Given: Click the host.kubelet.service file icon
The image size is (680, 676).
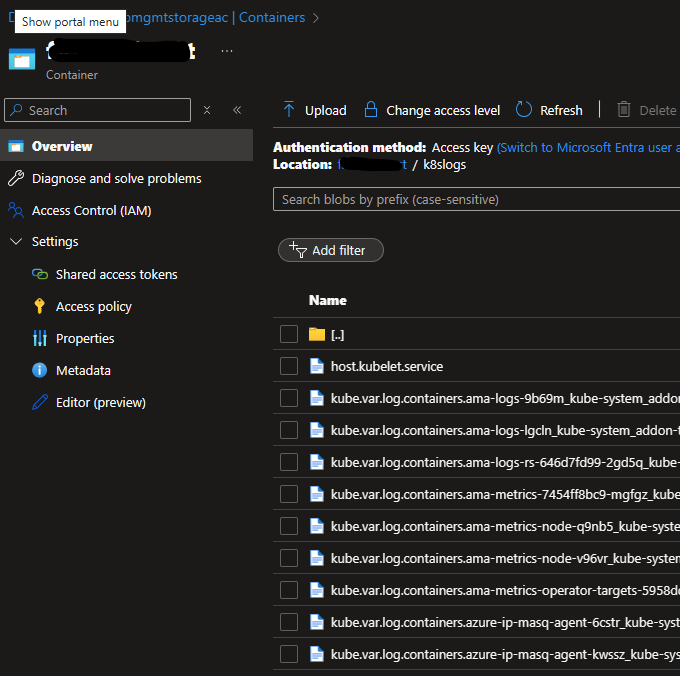Looking at the screenshot, I should point(317,366).
